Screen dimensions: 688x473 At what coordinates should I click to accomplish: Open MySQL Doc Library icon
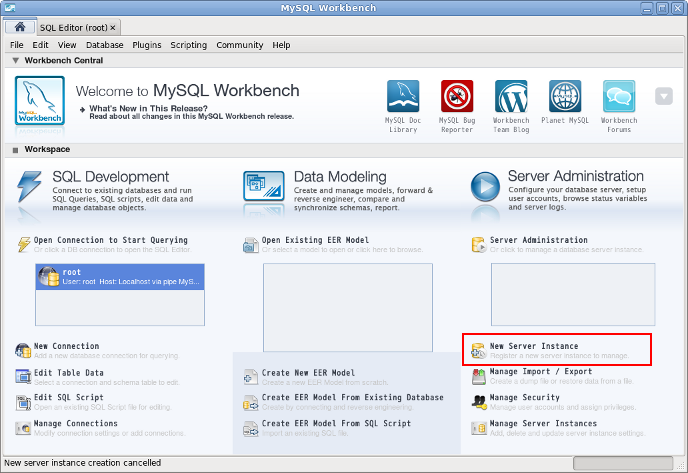(x=403, y=96)
